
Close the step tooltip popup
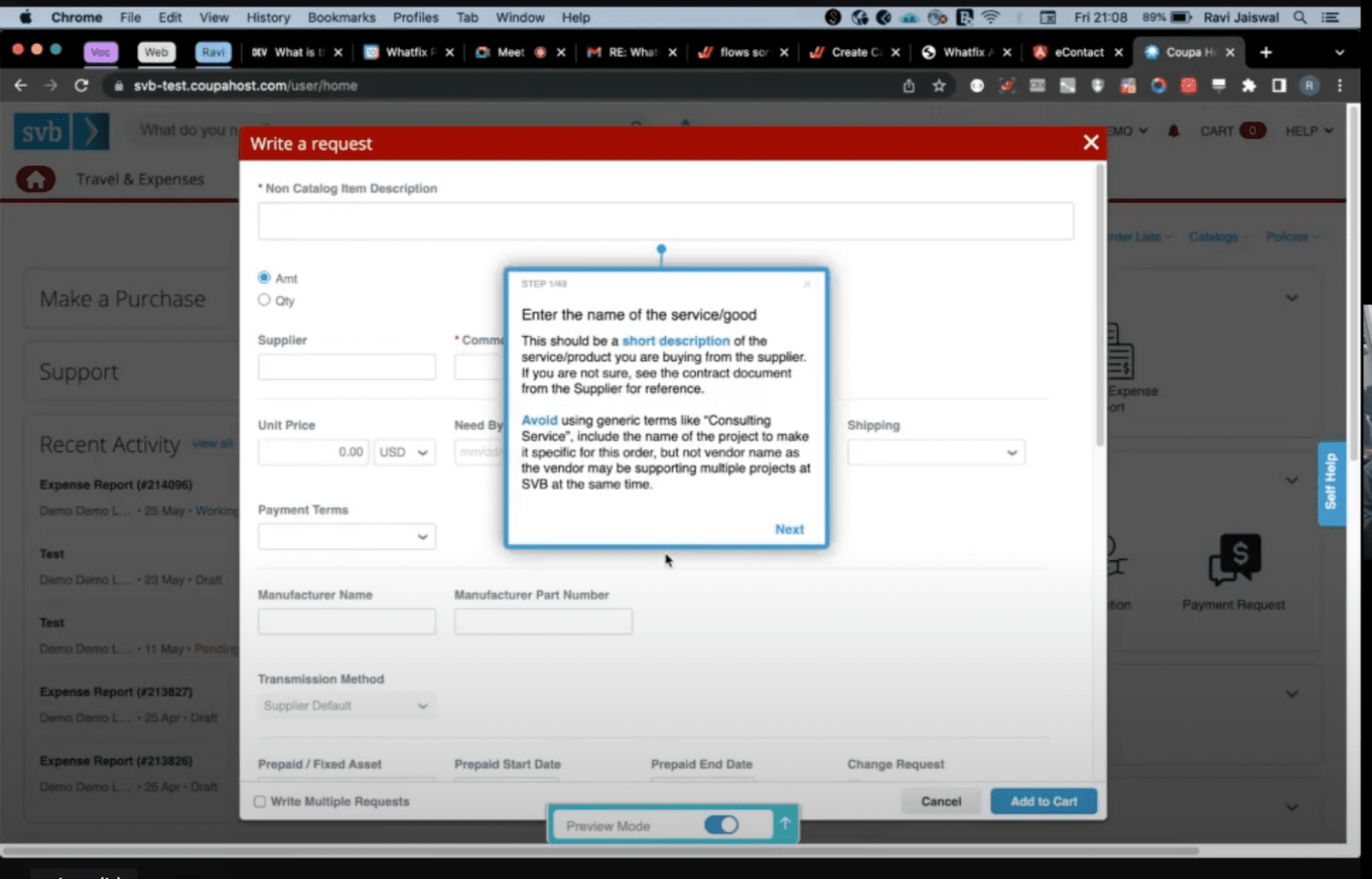tap(807, 284)
